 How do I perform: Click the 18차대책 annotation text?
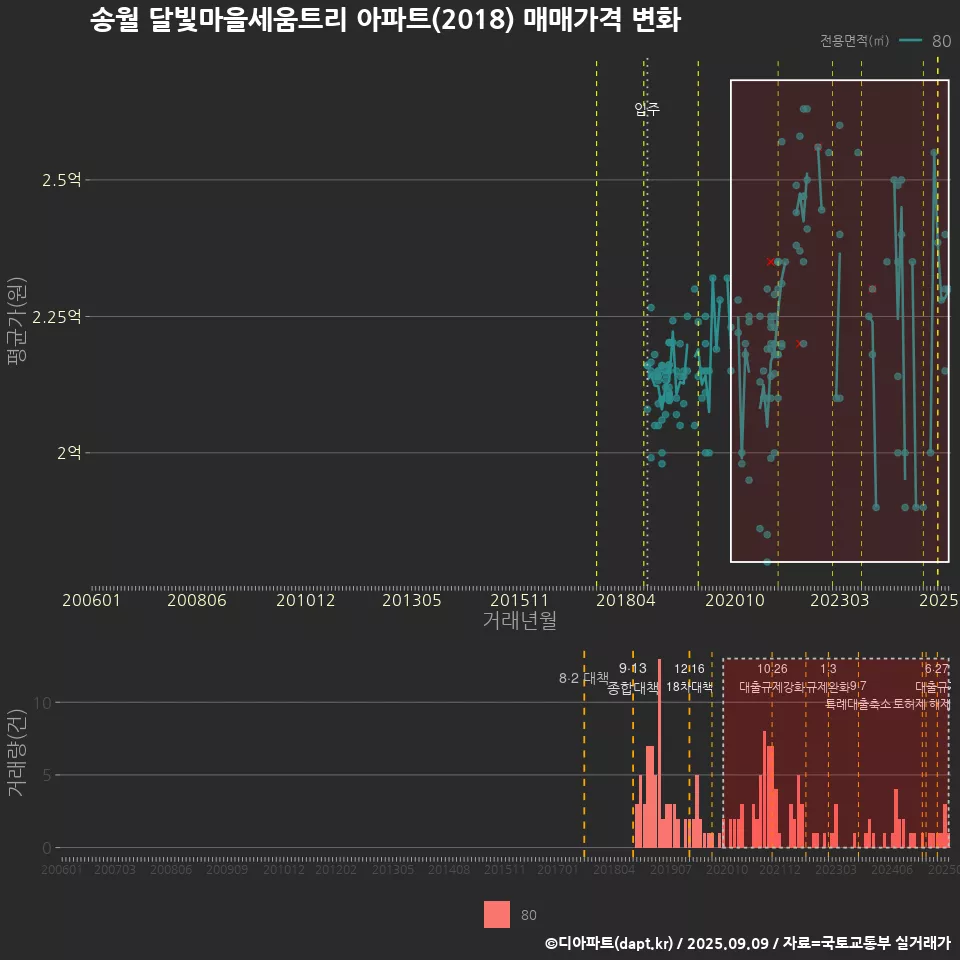click(x=689, y=687)
